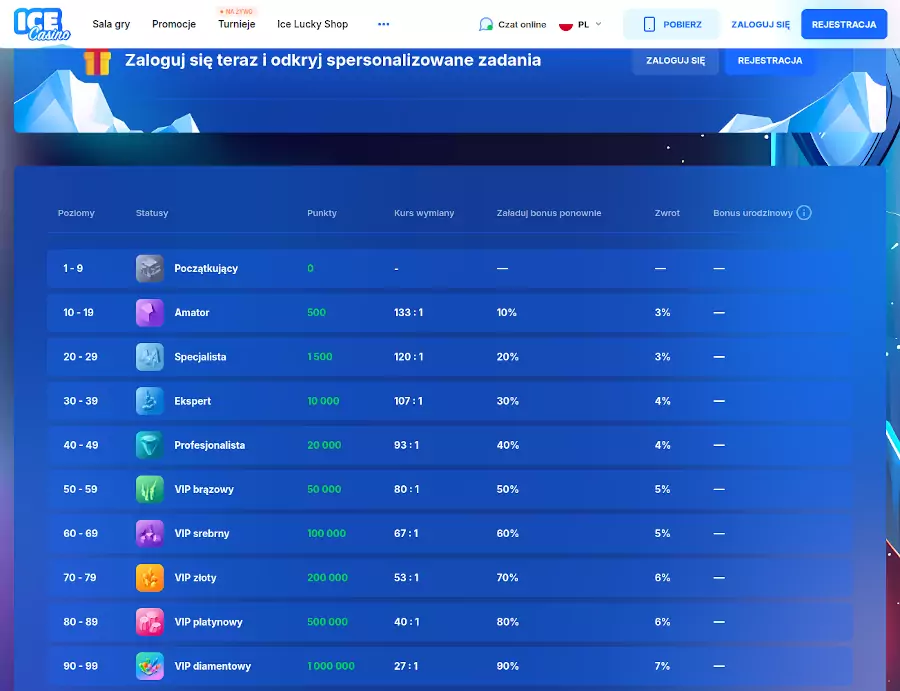Click the Ekspert blue status icon
900x691 pixels.
149,401
